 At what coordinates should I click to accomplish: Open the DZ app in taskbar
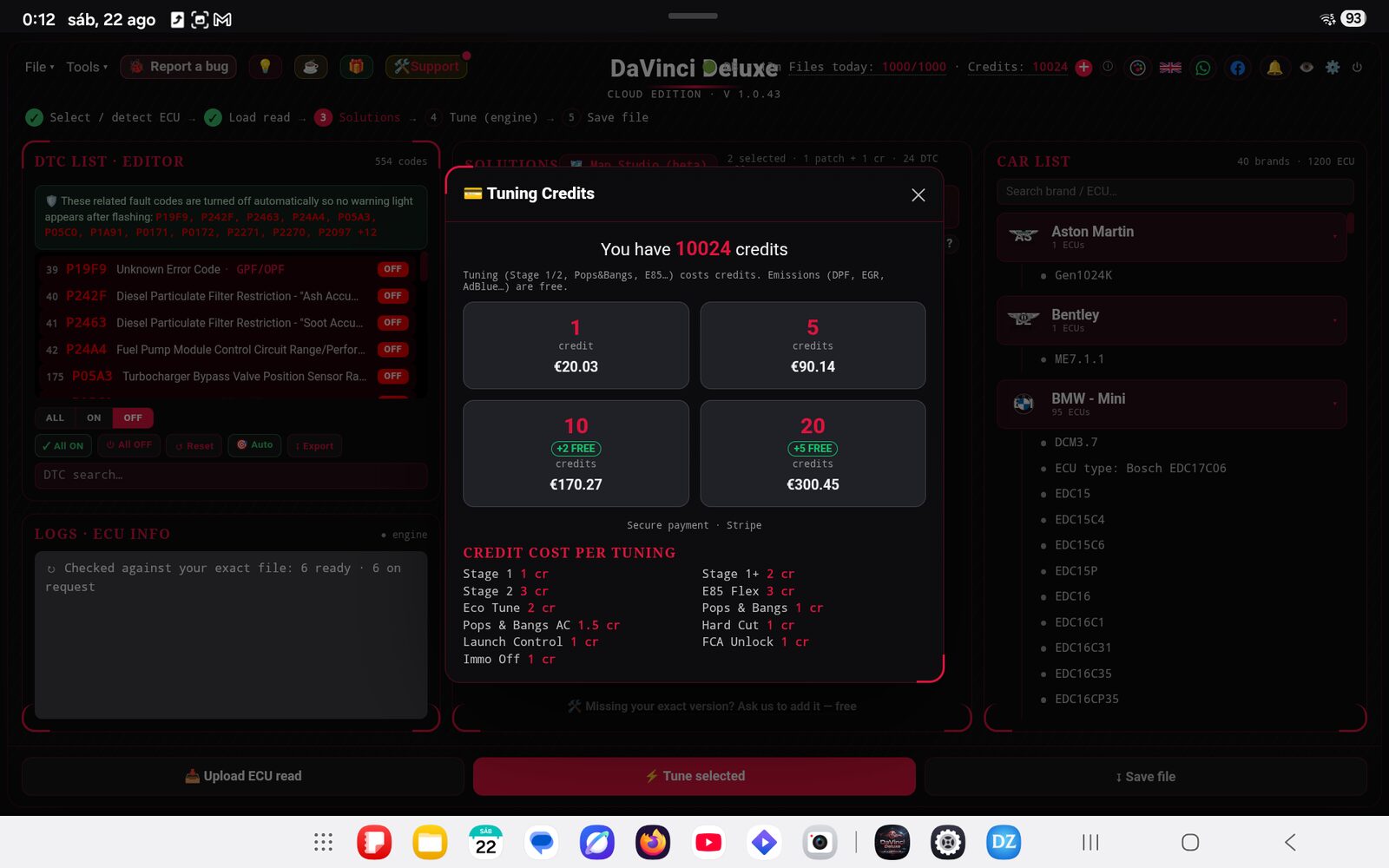coord(1004,842)
